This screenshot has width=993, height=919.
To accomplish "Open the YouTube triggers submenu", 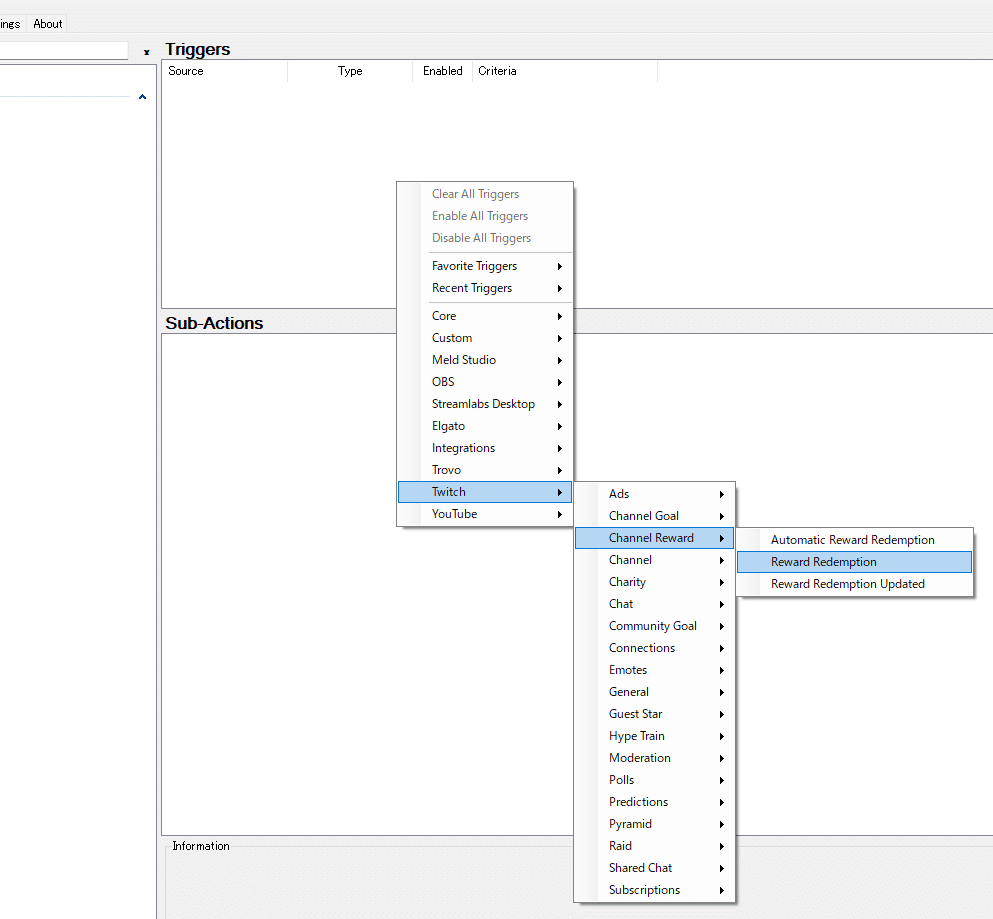I will tap(485, 514).
